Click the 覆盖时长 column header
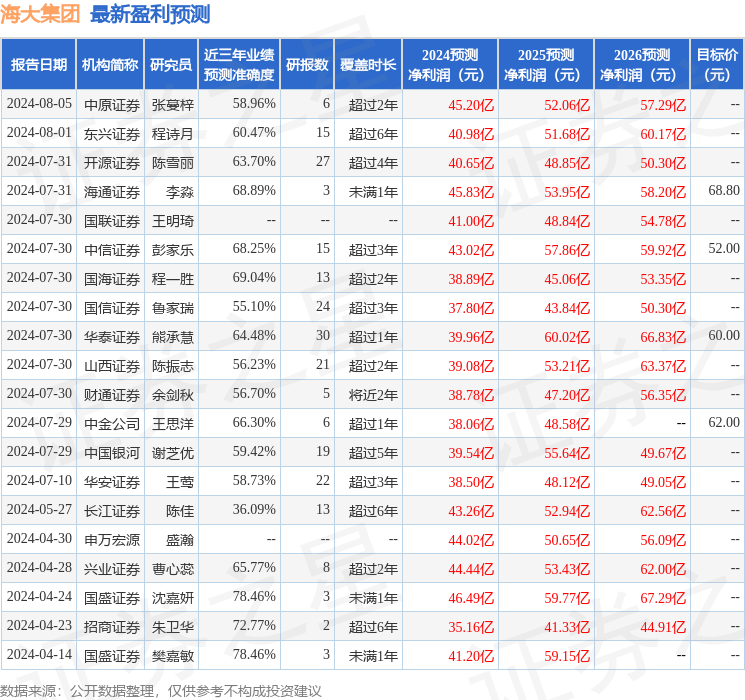Screen dimensions: 745x700 (368, 65)
